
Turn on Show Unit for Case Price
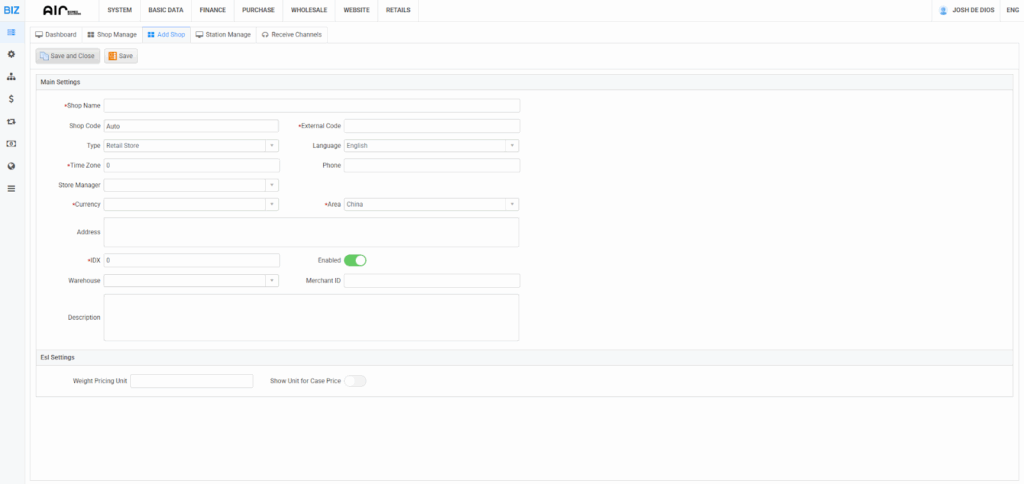pos(355,381)
